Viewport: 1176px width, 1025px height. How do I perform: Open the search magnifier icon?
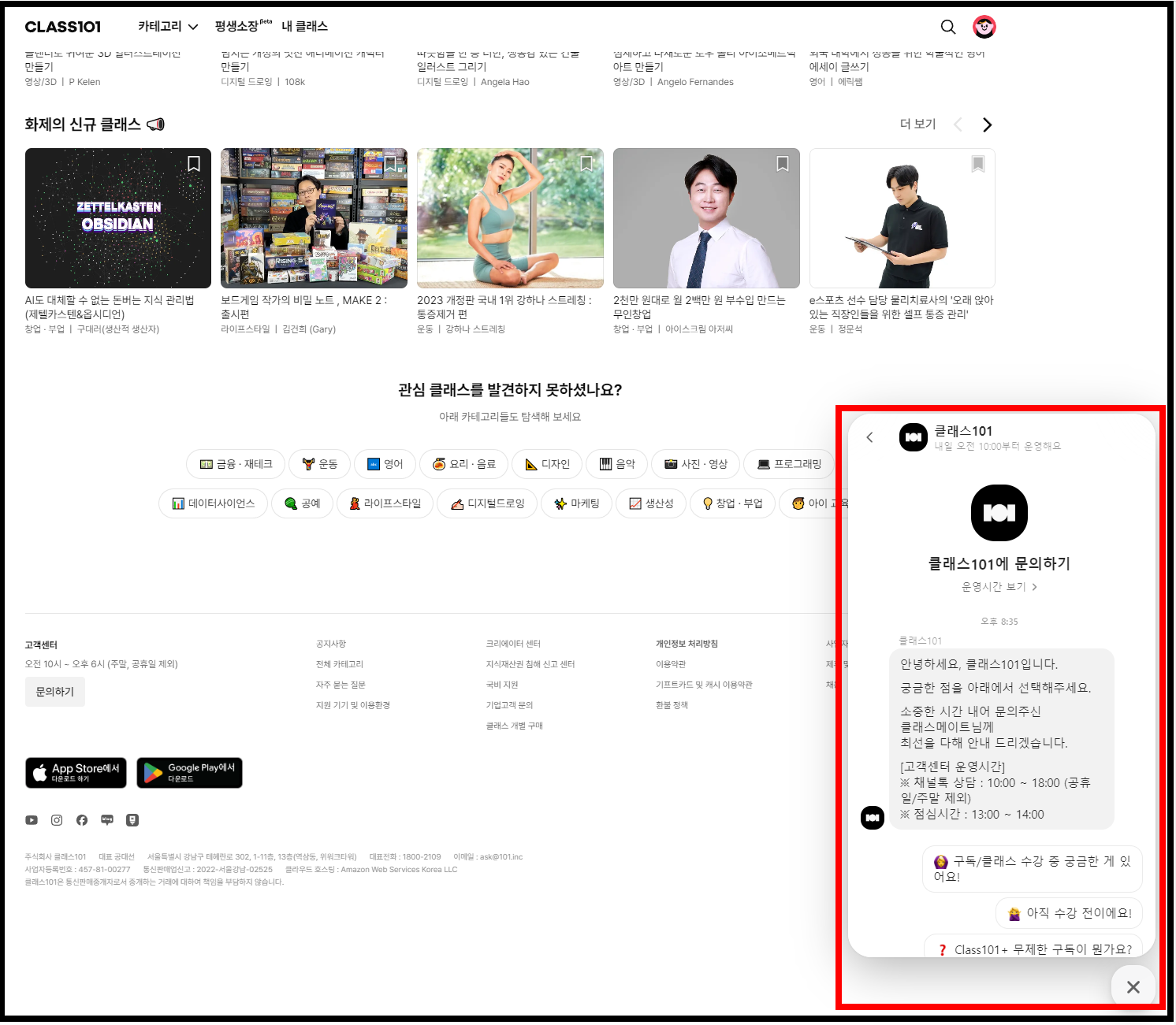(x=948, y=27)
